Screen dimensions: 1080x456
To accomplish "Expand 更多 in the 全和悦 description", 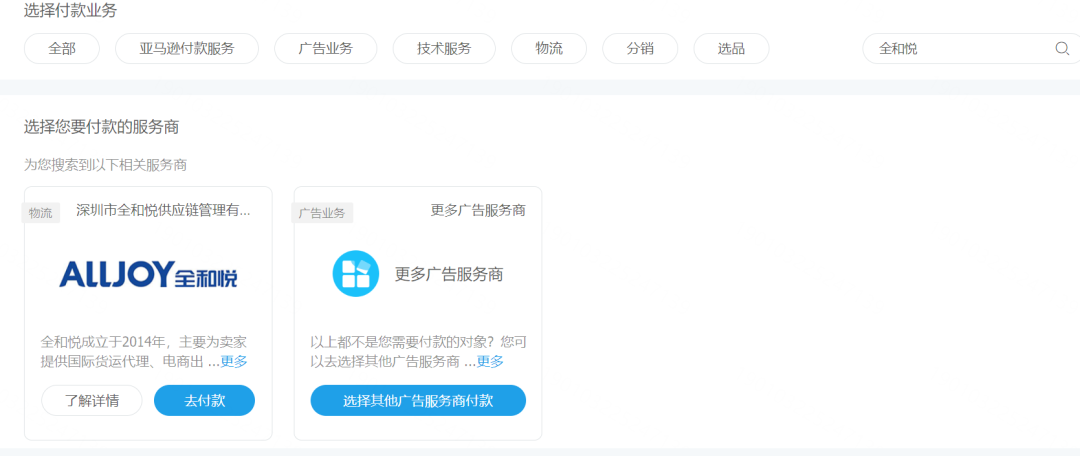I will (233, 362).
